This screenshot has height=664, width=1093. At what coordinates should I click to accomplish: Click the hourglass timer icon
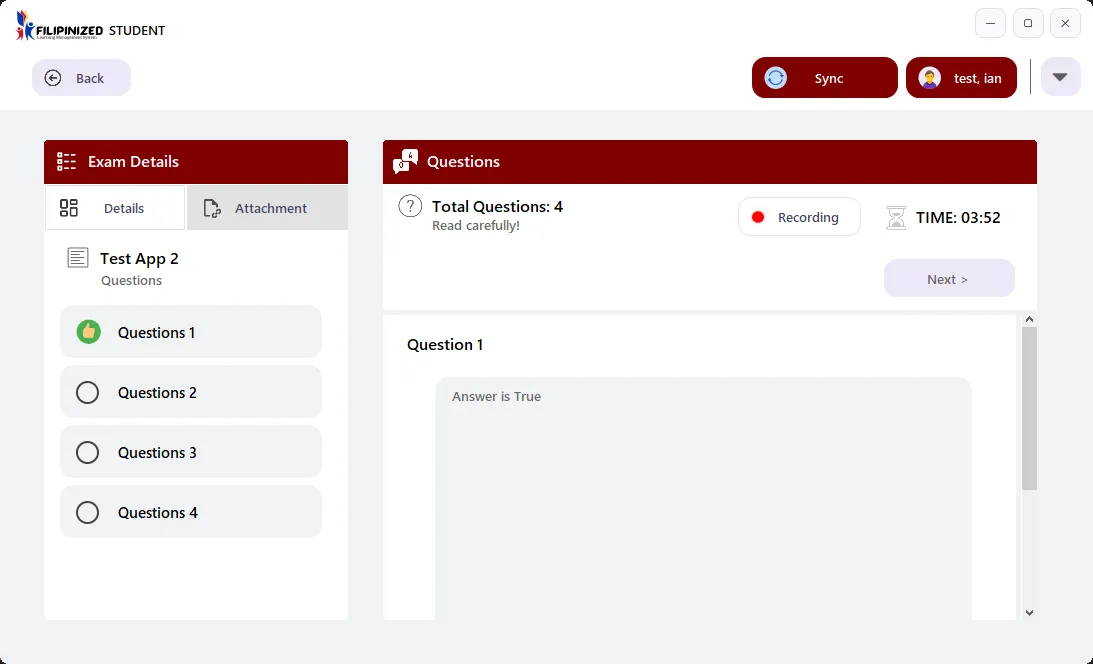[x=896, y=217]
